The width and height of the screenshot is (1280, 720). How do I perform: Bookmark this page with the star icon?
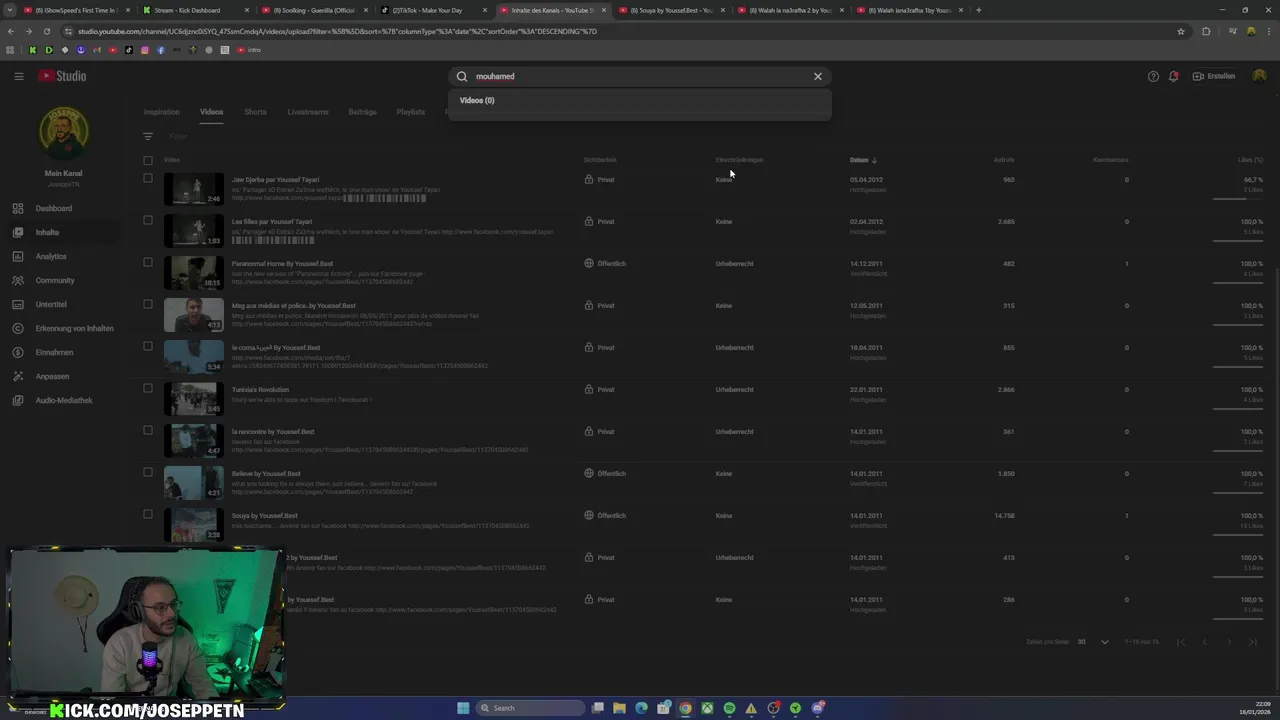[1181, 31]
